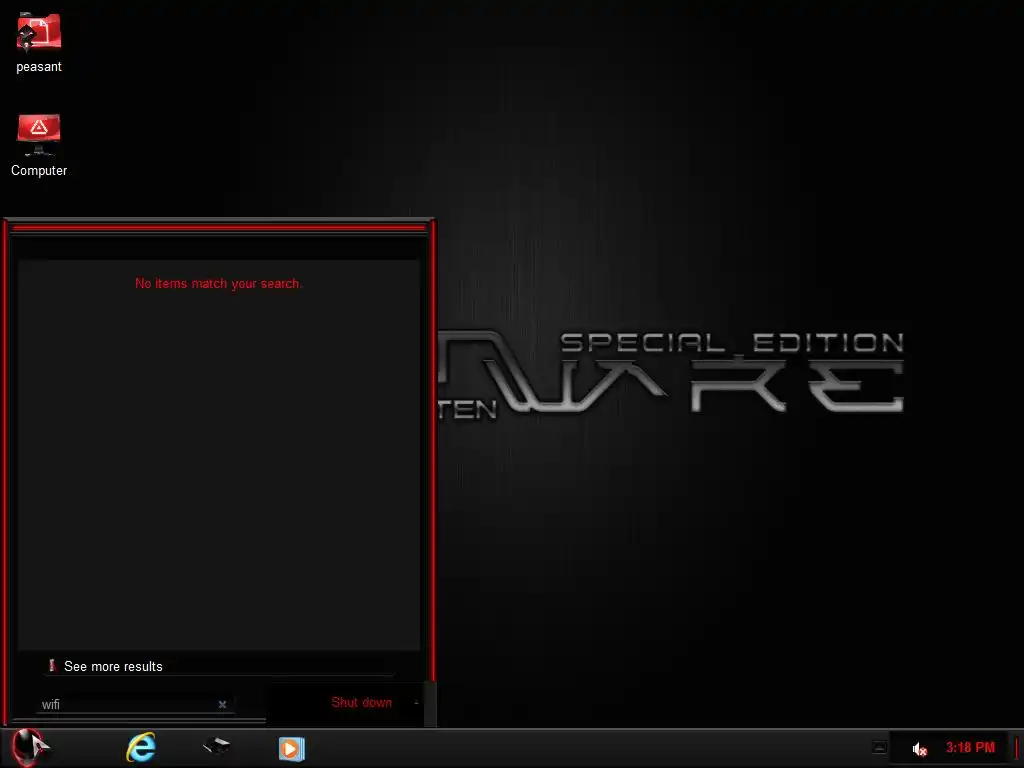The image size is (1024, 768).
Task: Open the Computer desktop icon
Action: pyautogui.click(x=39, y=145)
